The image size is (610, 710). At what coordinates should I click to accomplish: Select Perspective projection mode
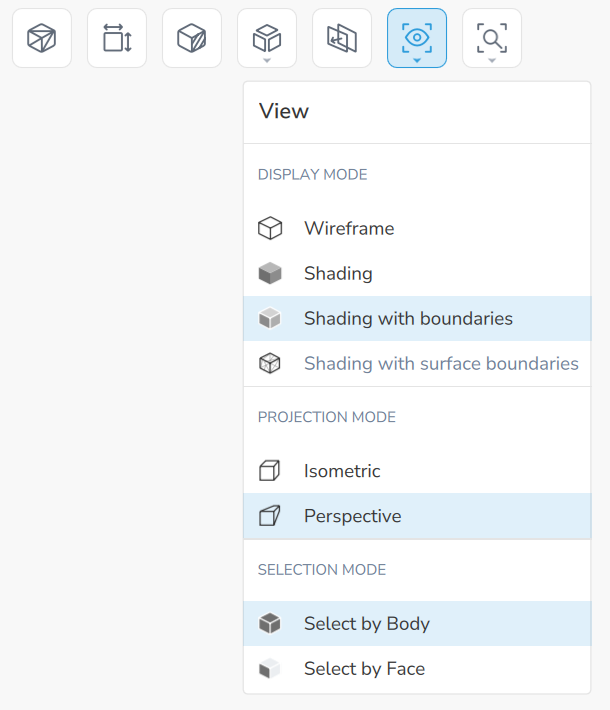352,516
